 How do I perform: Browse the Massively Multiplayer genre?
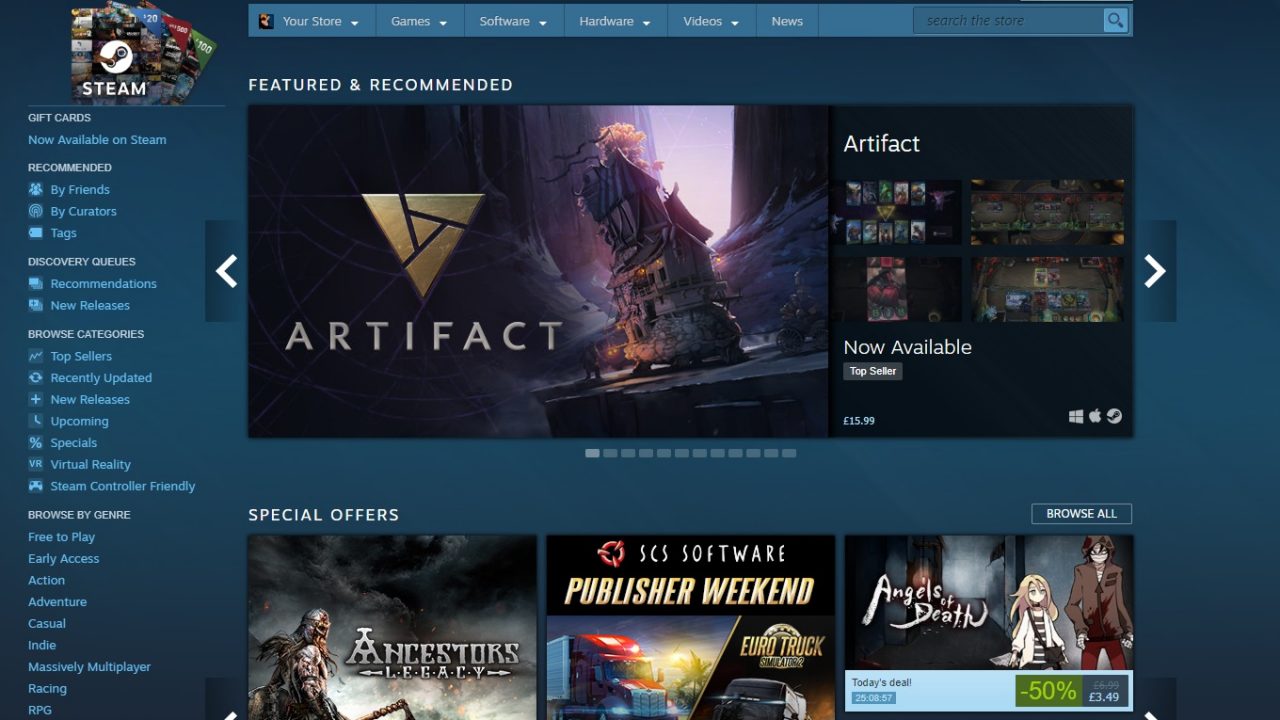tap(90, 667)
